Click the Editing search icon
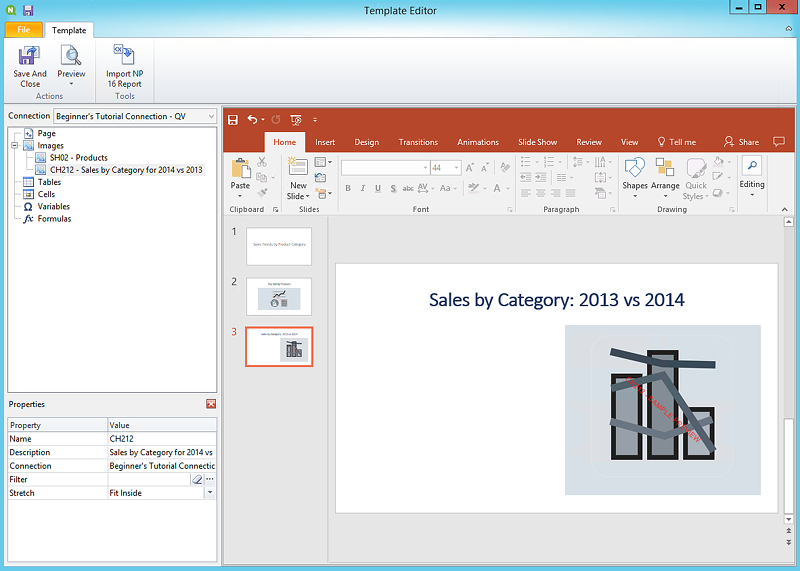 pos(752,166)
